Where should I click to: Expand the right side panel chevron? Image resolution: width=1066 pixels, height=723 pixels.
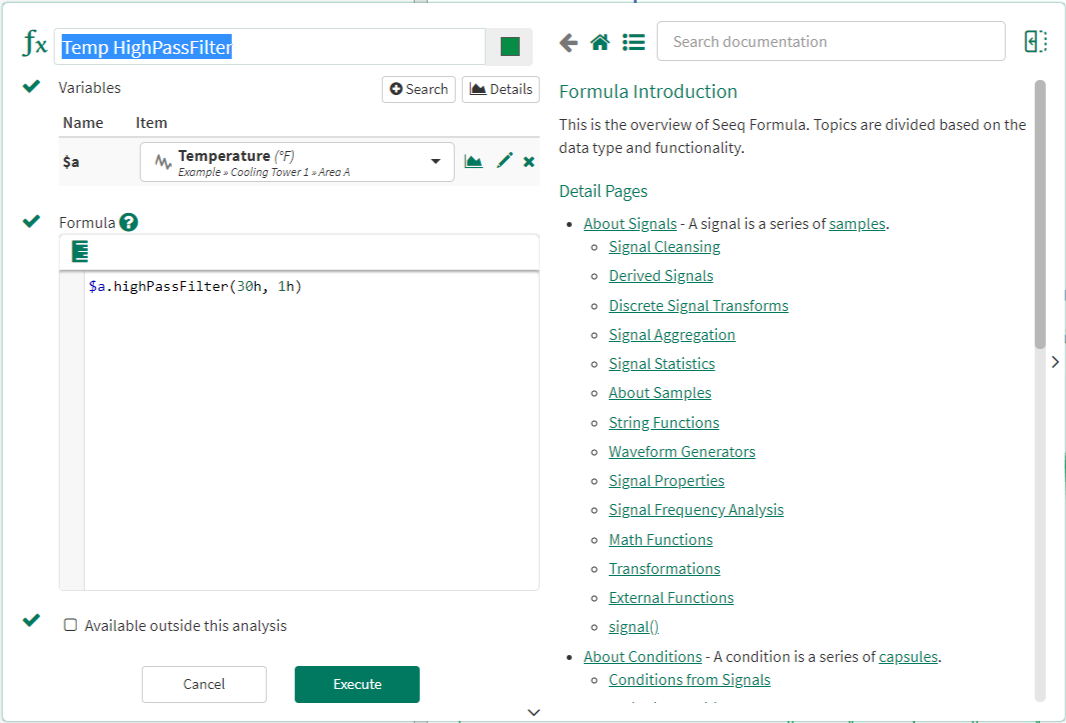[x=1055, y=362]
